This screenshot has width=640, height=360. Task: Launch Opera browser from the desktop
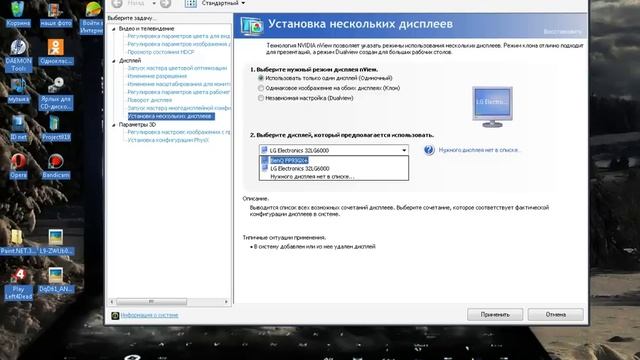tap(18, 166)
